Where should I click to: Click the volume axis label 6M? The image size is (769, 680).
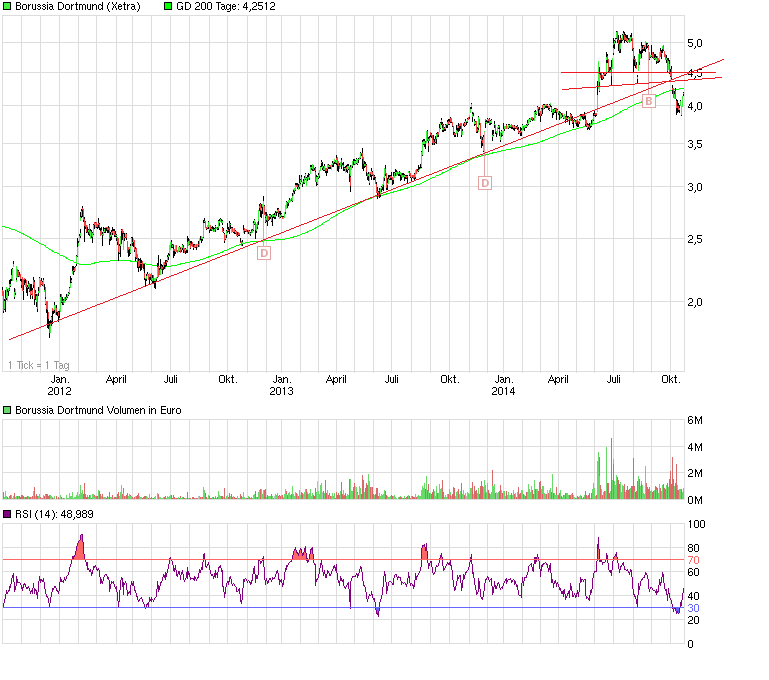(x=695, y=420)
